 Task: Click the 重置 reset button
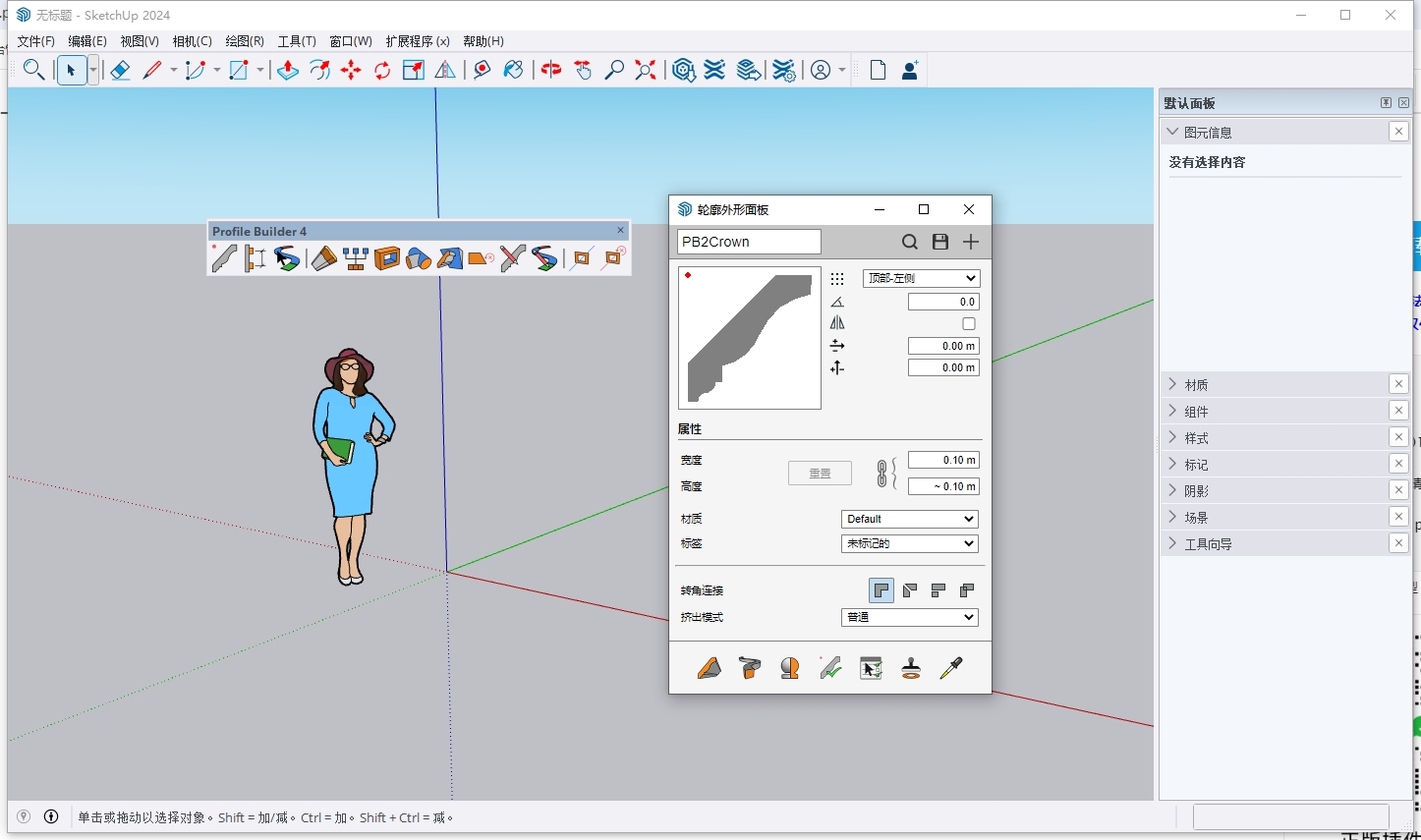[819, 473]
